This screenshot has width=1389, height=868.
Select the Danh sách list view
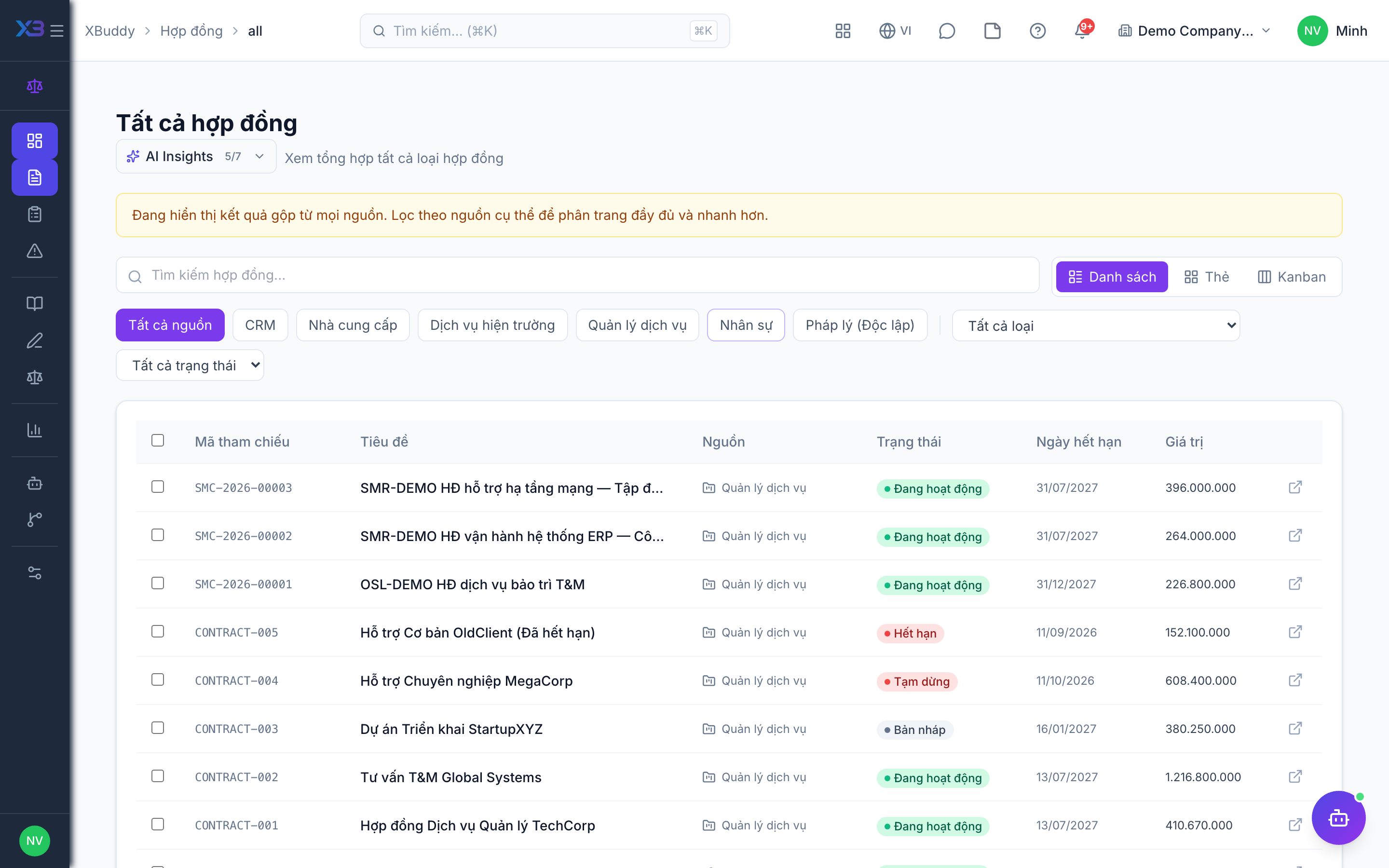1112,277
